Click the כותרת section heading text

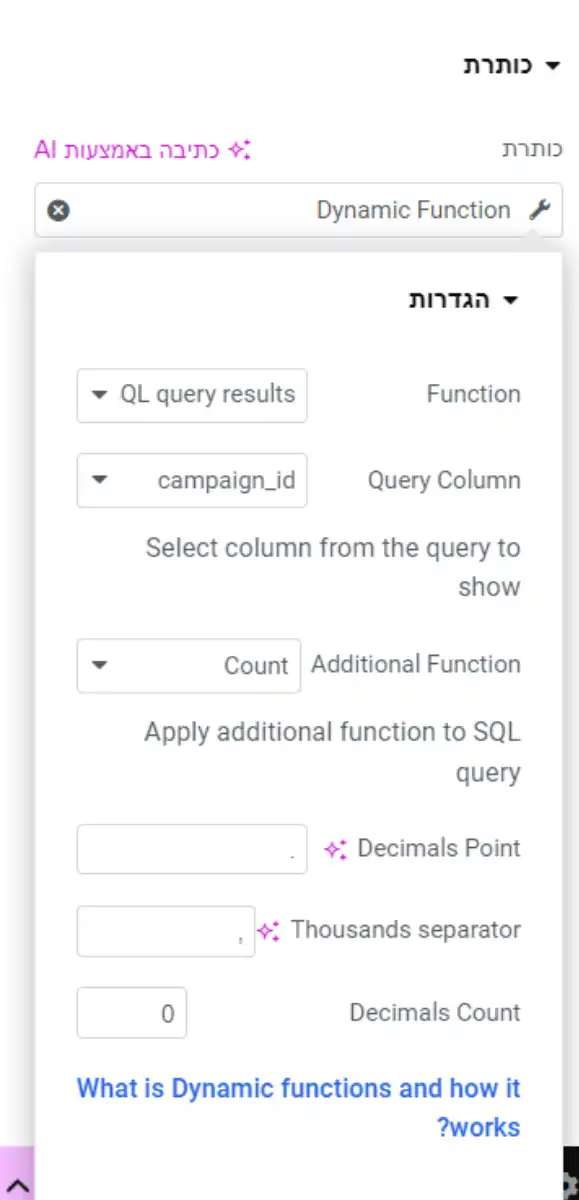[498, 66]
